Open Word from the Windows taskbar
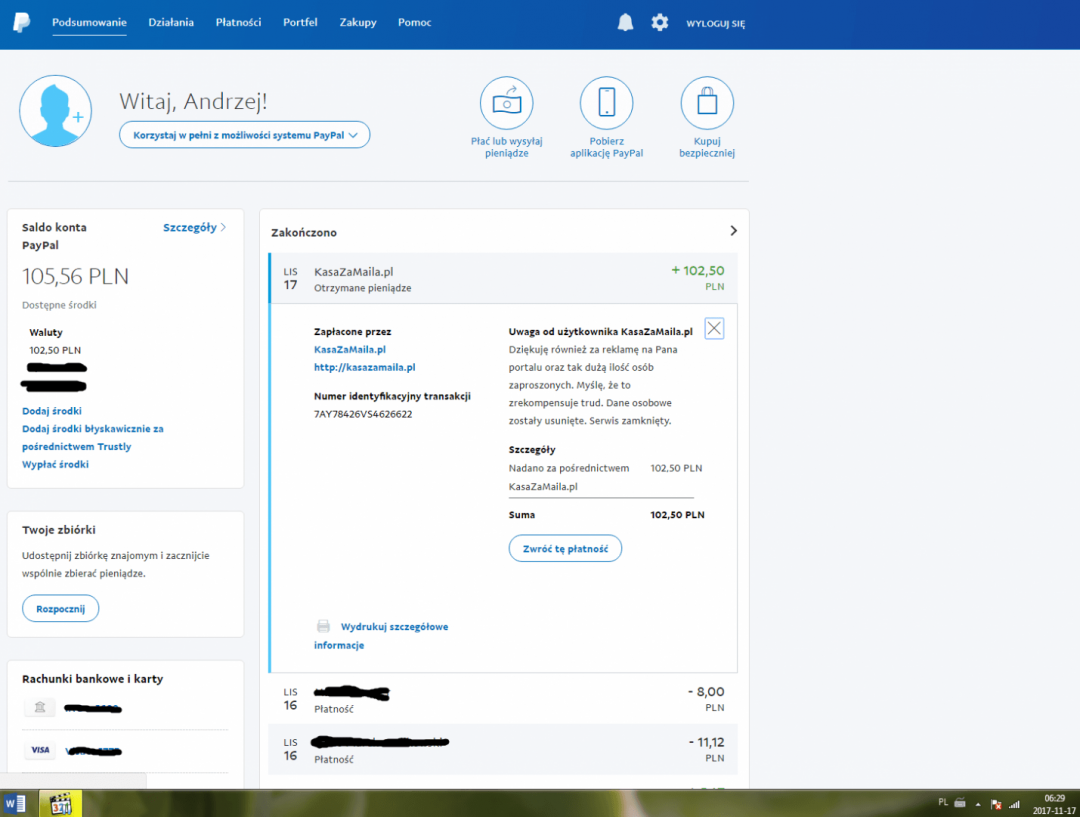Viewport: 1080px width, 817px height. point(16,803)
